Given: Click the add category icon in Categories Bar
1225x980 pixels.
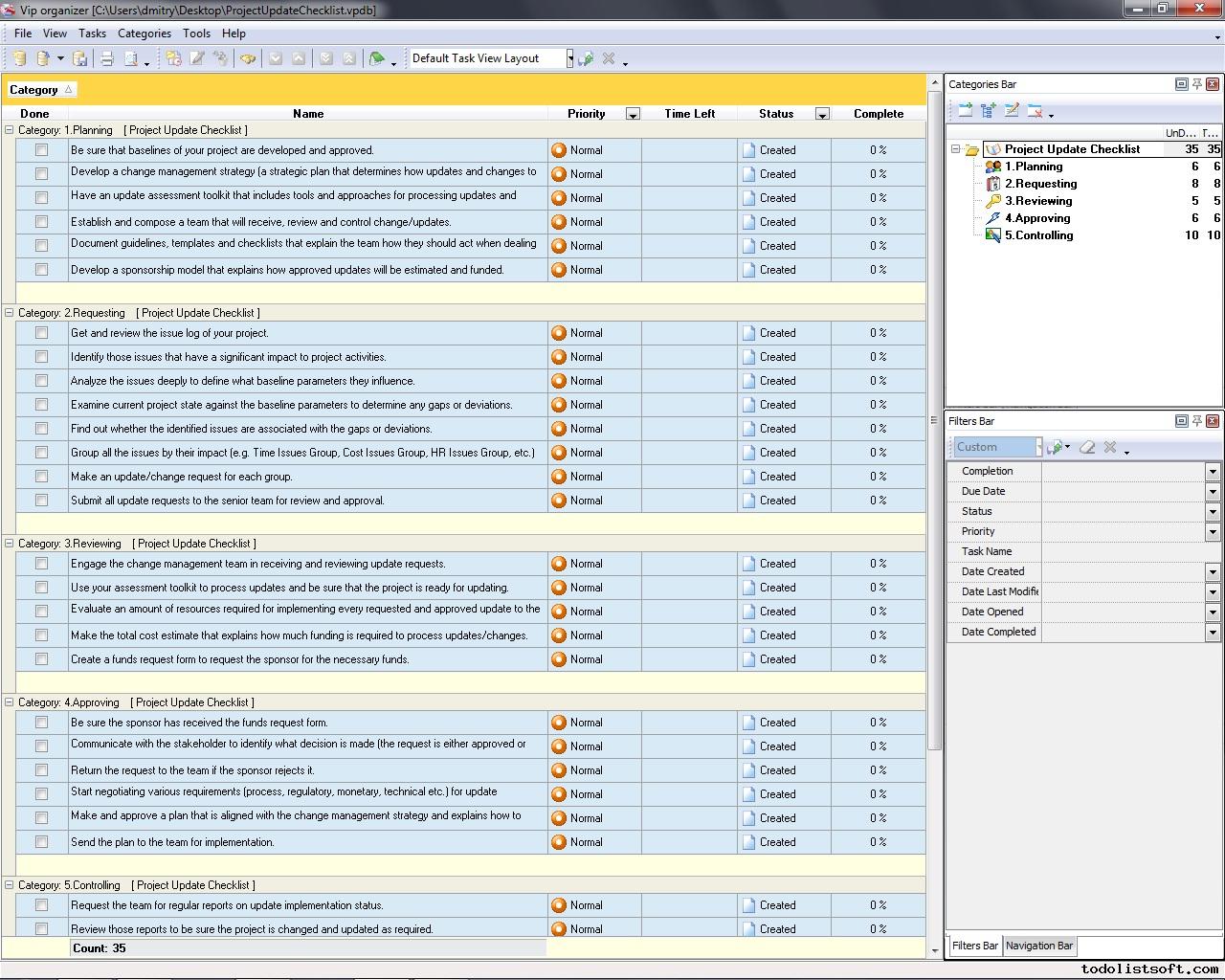Looking at the screenshot, I should pos(965,111).
